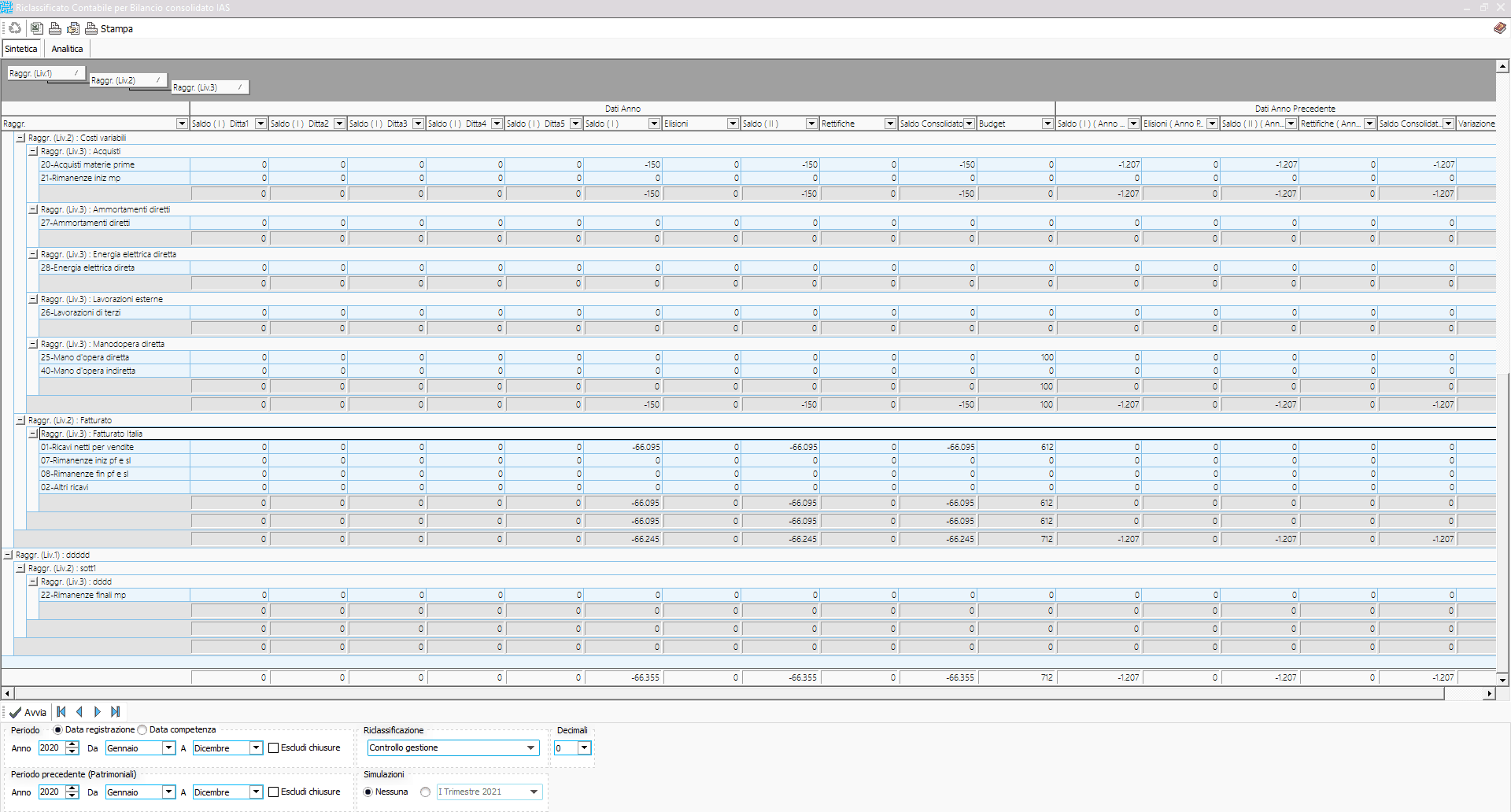Click the printer icon after Excel icon
This screenshot has width=1511, height=812.
click(55, 28)
